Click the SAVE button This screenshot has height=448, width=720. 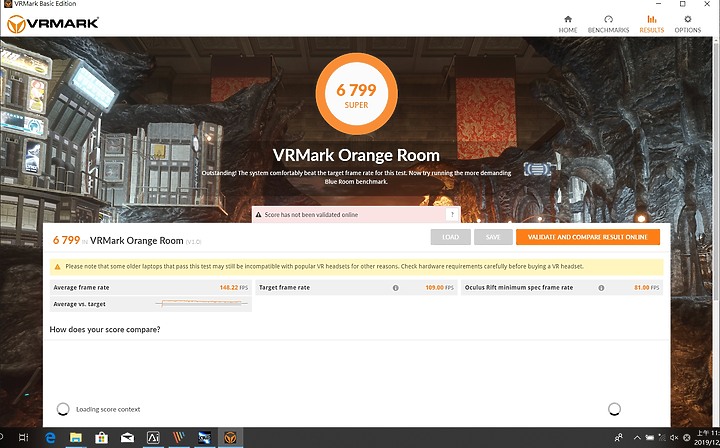click(x=493, y=237)
